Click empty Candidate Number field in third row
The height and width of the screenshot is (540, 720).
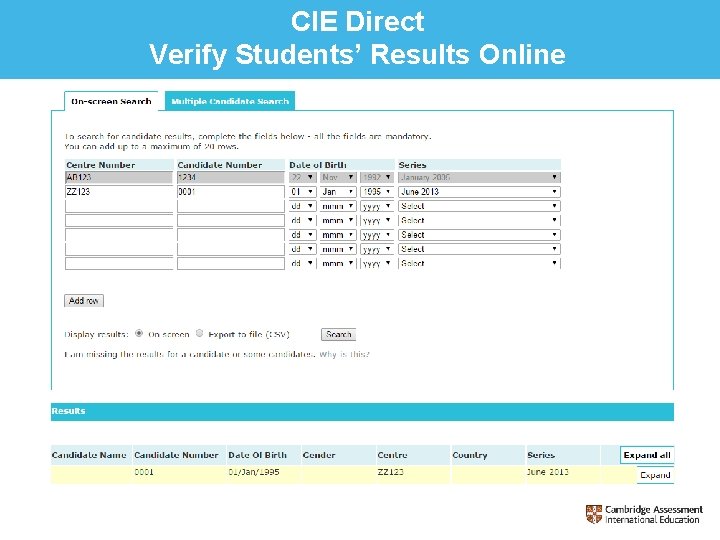coord(231,206)
